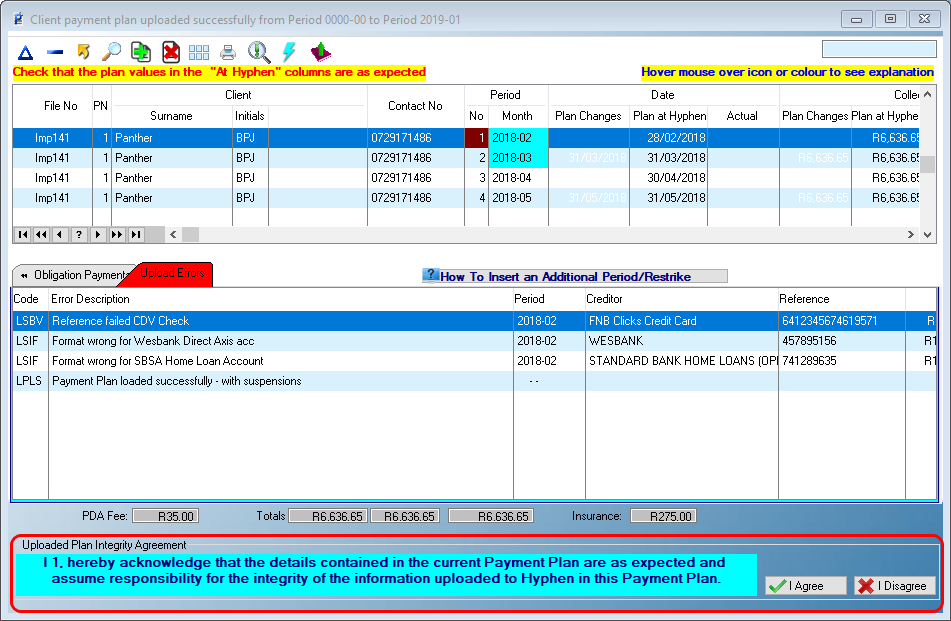Jump to first record in grid navigator
Screen dimensions: 951x621
[x=22, y=234]
